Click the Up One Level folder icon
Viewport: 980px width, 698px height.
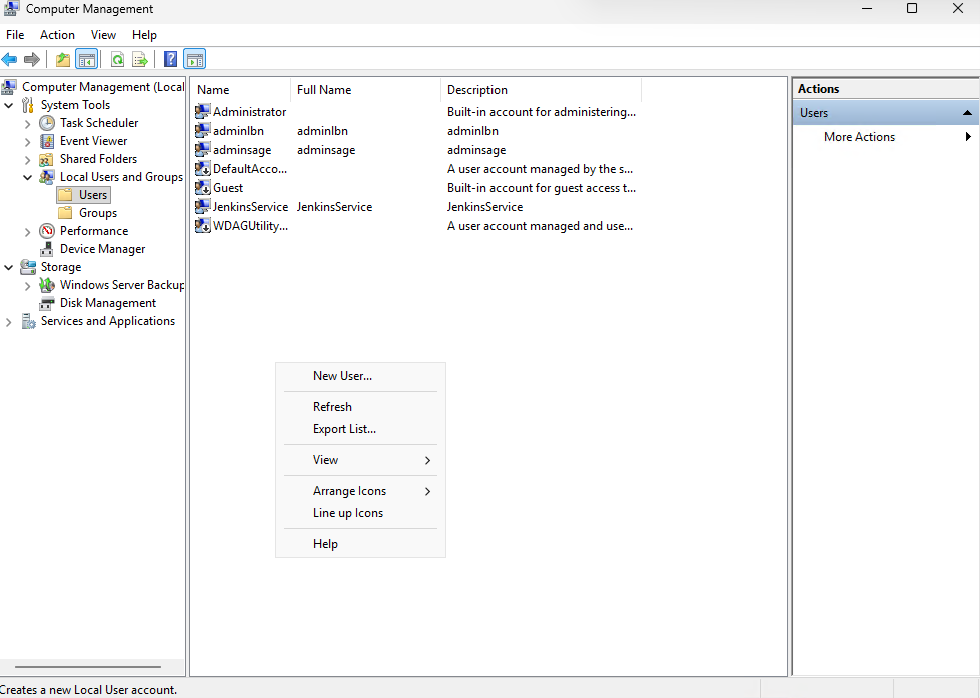click(x=63, y=59)
